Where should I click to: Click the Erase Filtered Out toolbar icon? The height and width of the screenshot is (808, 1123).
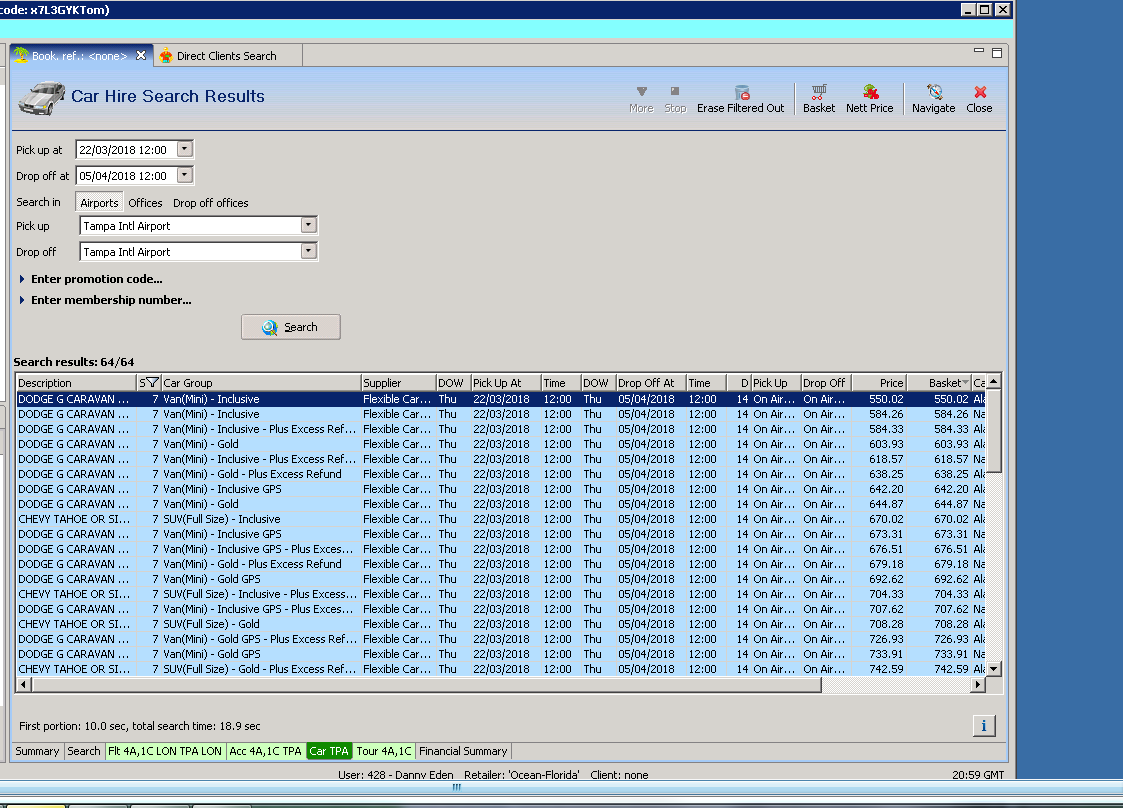point(741,93)
